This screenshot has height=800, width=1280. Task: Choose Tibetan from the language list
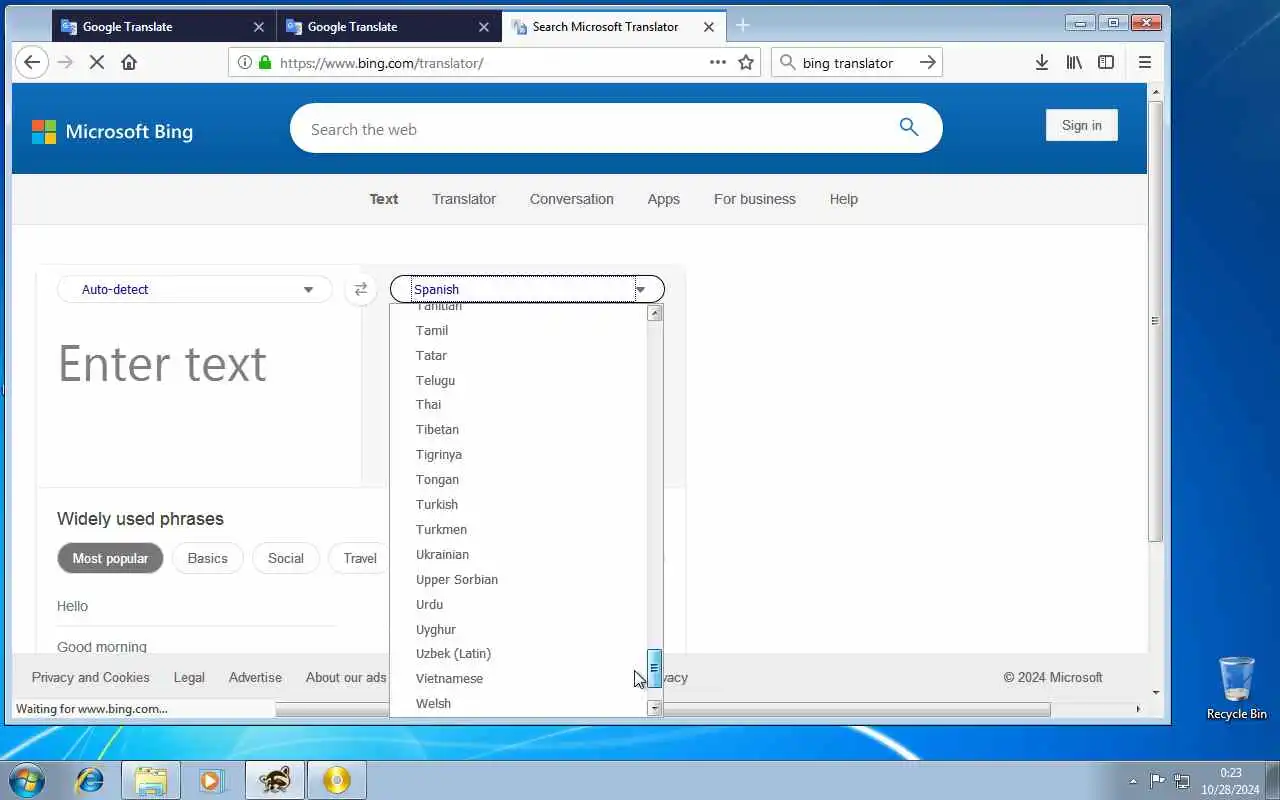[x=519, y=429]
